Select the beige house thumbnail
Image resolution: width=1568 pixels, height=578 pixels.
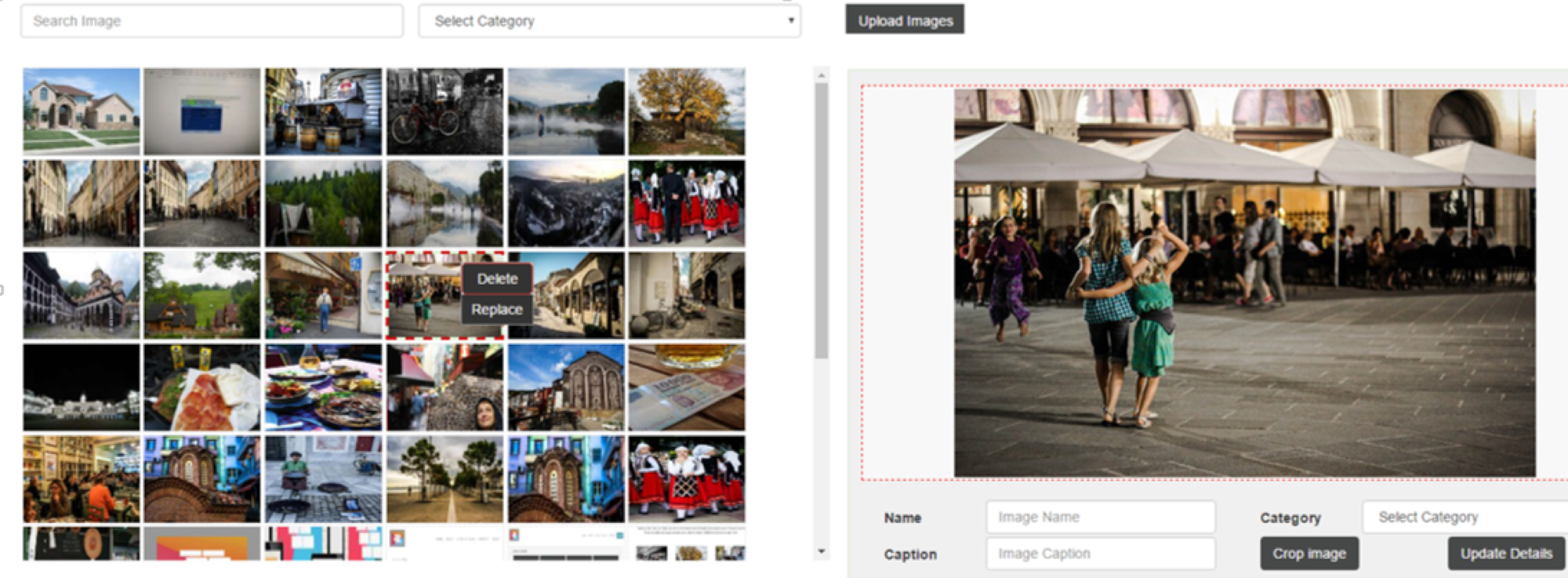(x=82, y=111)
